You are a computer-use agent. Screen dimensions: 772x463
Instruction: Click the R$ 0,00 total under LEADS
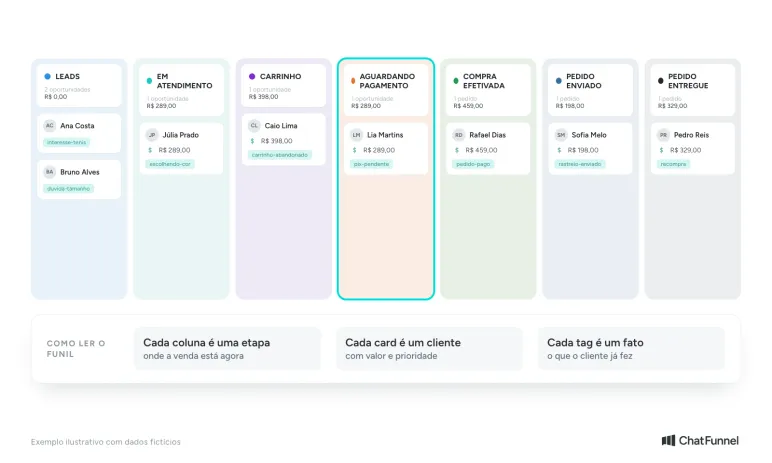click(56, 97)
